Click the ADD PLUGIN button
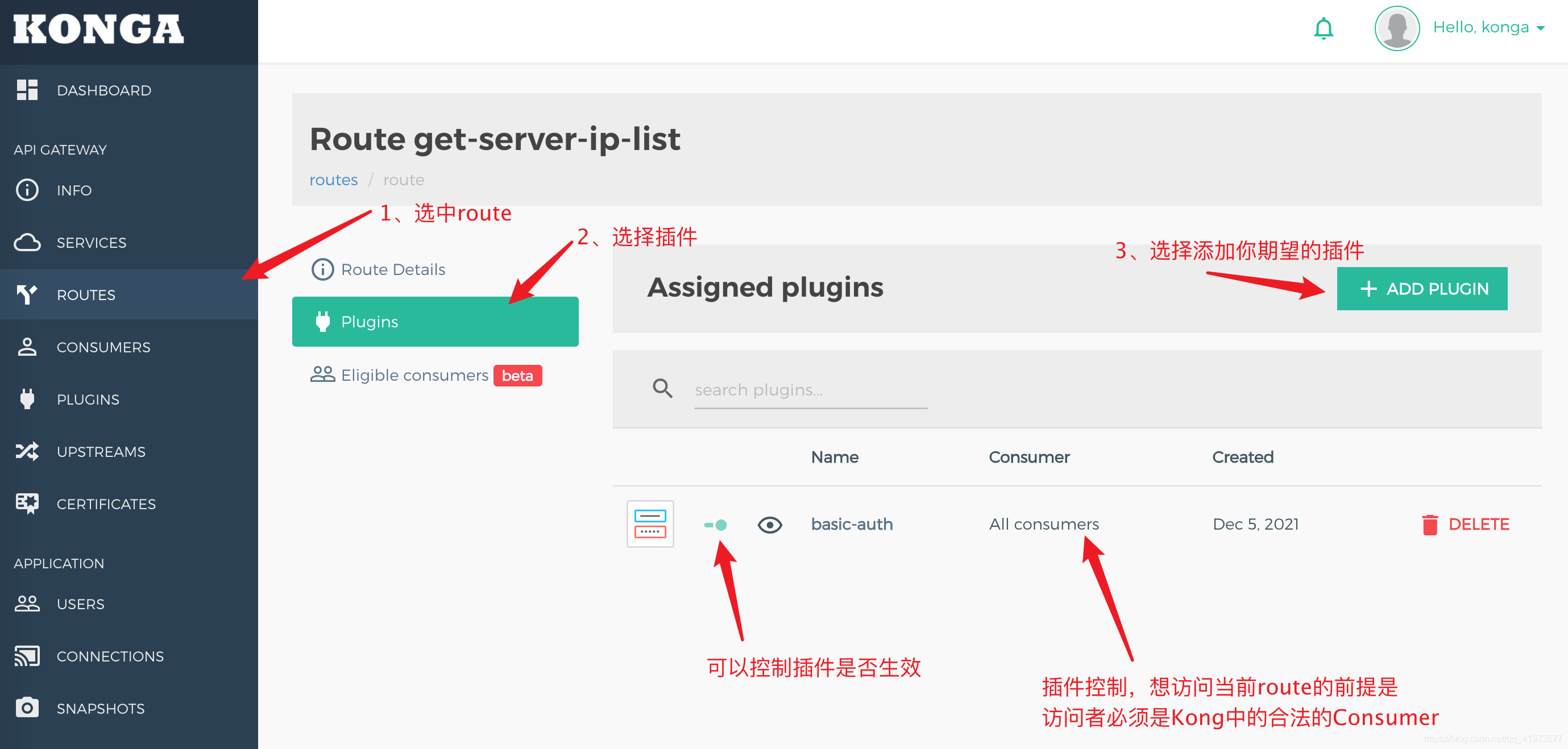 pos(1421,288)
